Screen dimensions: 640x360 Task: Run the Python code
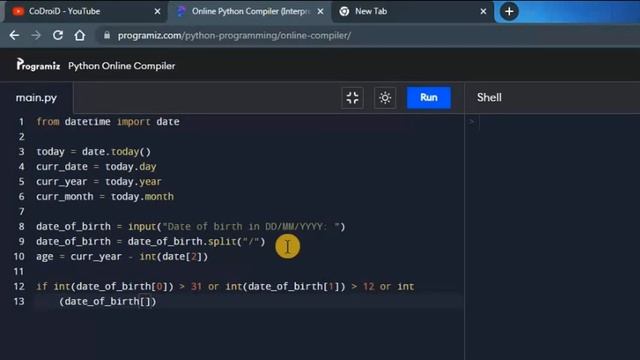(x=429, y=98)
